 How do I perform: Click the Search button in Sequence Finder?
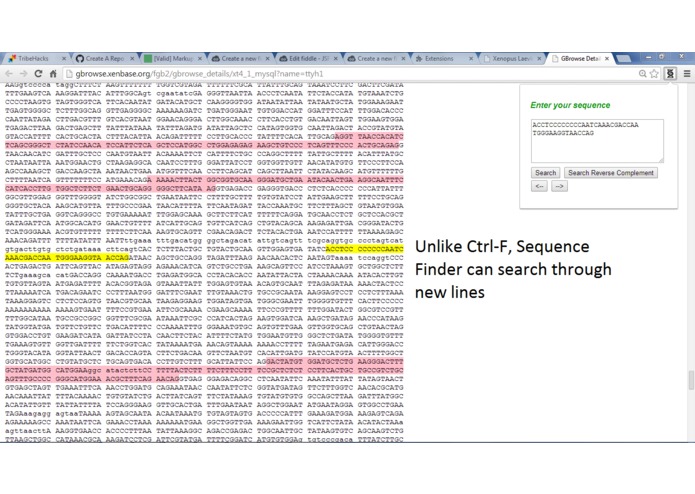pos(545,173)
